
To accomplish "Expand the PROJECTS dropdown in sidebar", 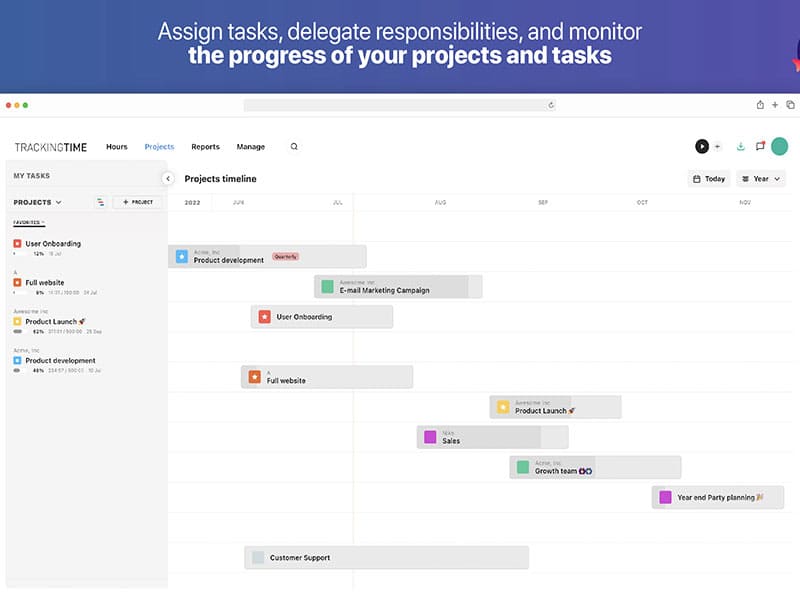I will point(38,202).
